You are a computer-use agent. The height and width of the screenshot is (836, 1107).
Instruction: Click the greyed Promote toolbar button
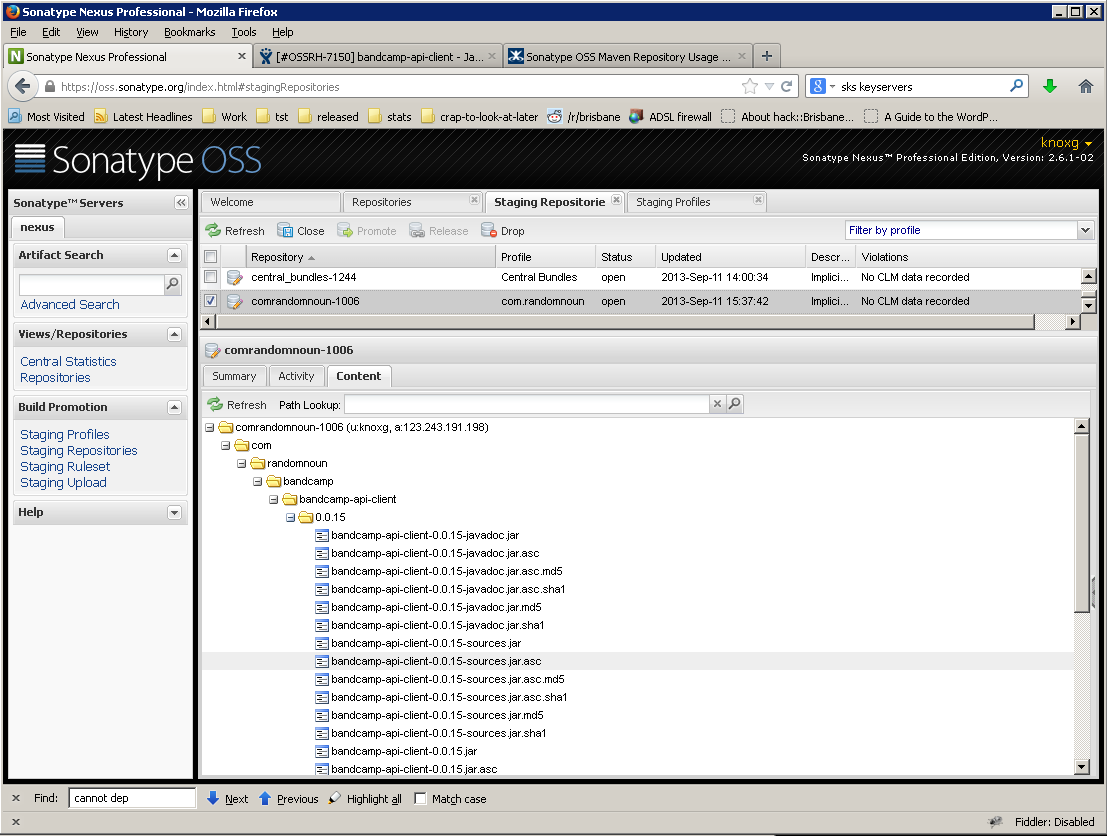tap(366, 231)
